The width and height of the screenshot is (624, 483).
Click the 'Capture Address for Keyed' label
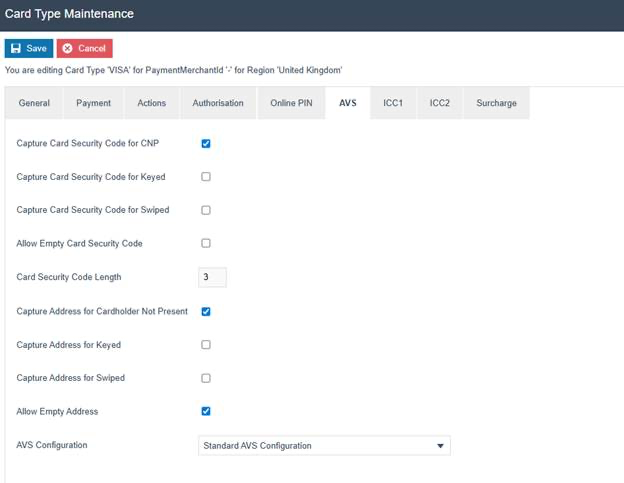(68, 345)
